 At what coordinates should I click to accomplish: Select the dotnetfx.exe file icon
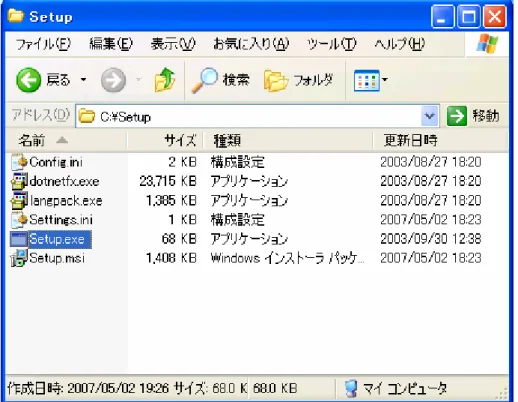click(x=19, y=181)
